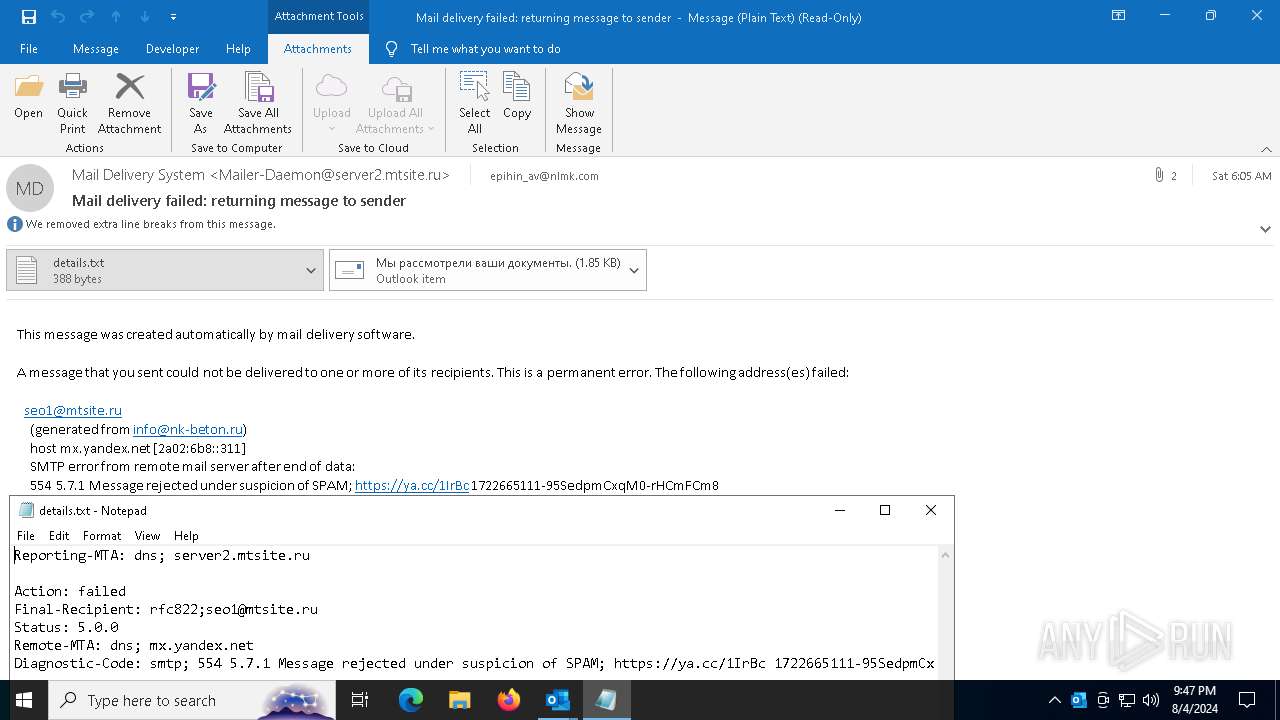Click the extra line breaks info bar

(x=142, y=224)
